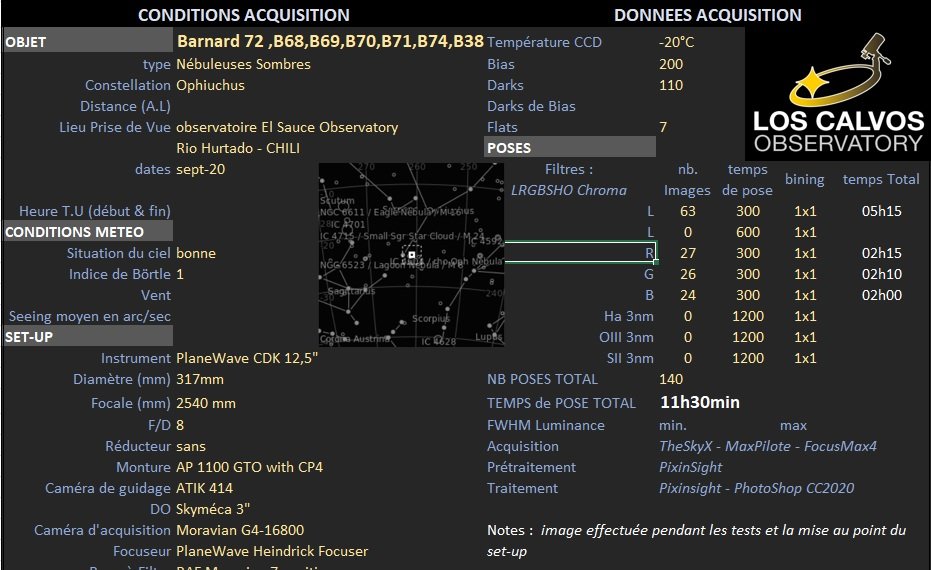
Task: Select the Notes text about set-up tests
Action: 696,540
